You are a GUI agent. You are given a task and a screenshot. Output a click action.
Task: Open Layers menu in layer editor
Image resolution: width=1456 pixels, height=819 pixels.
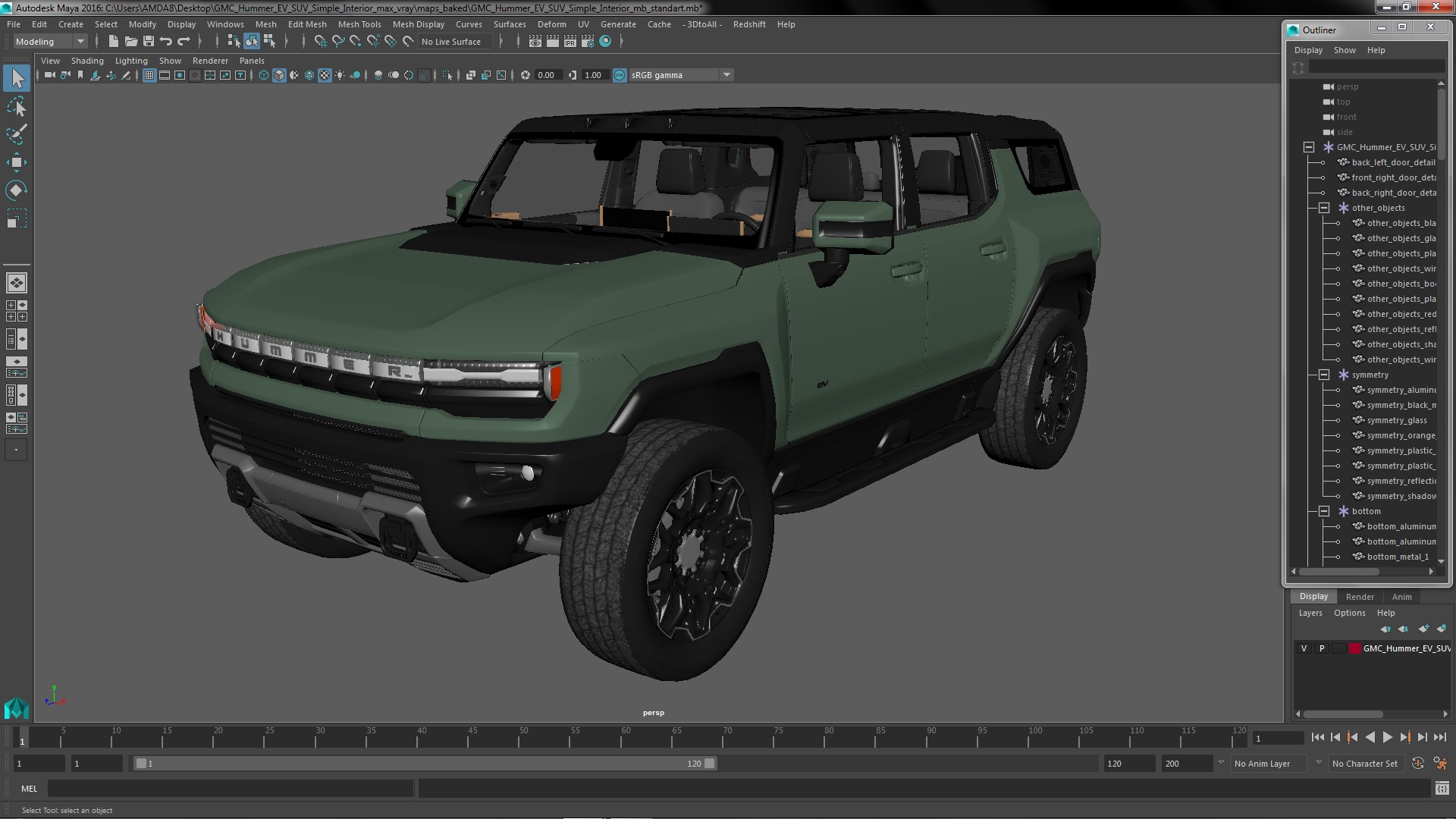(1310, 613)
